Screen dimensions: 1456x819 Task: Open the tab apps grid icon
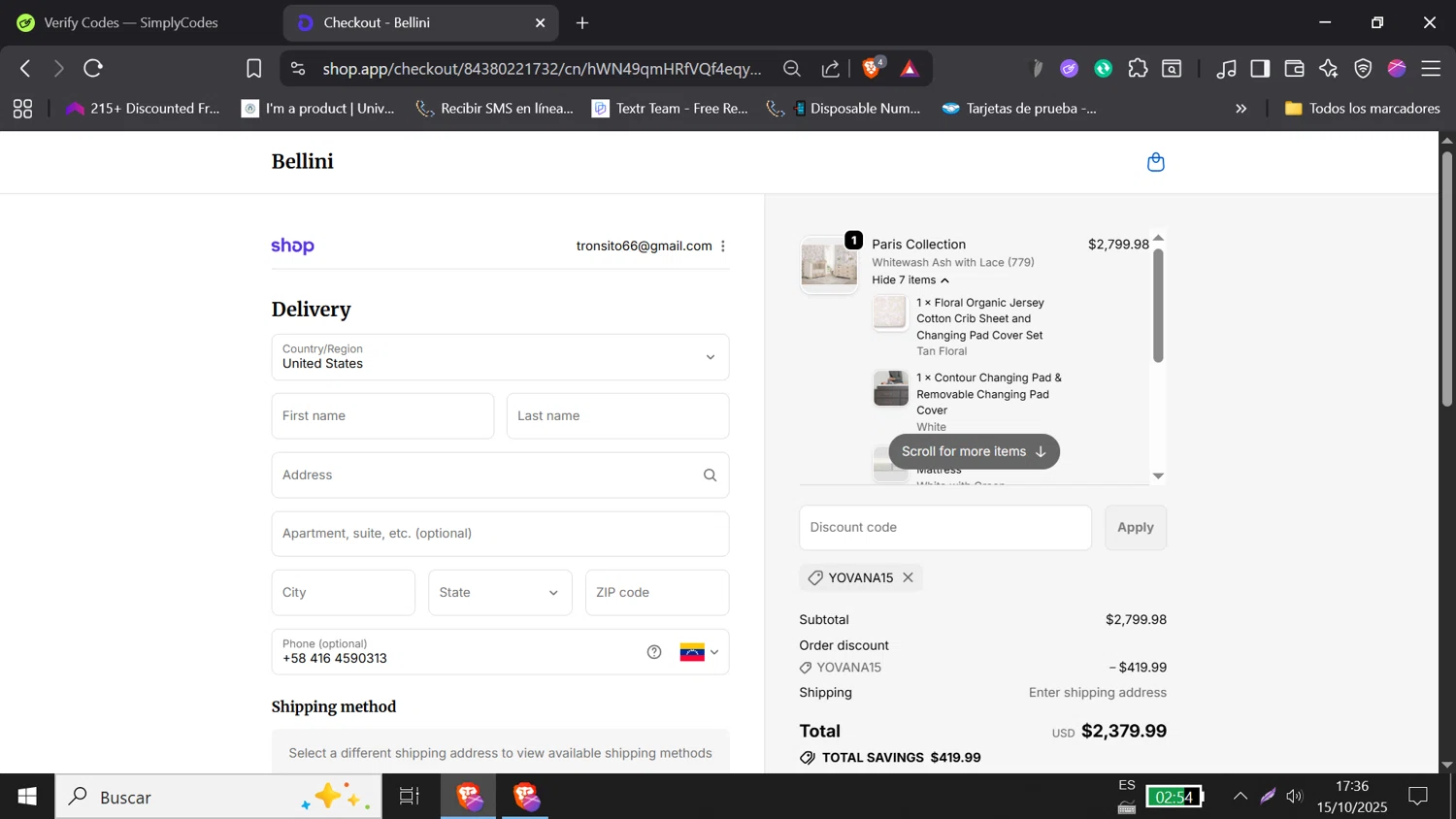22,109
